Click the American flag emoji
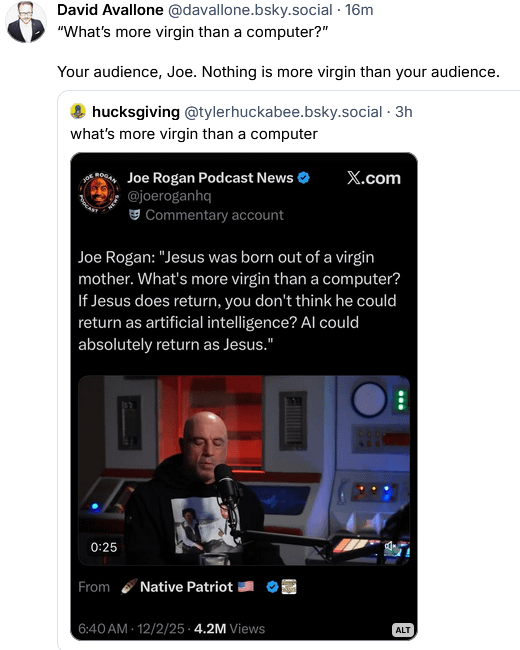Viewport: 520px width, 650px height. 246,587
